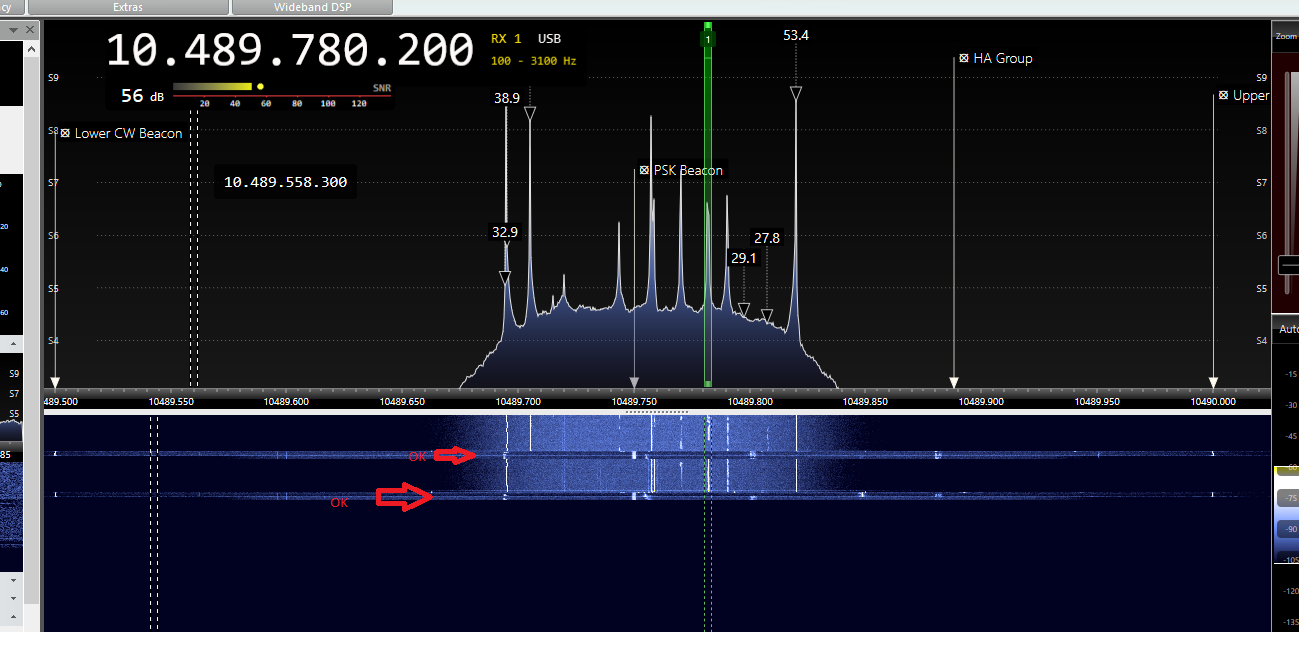
Task: Click the HA Group marker box icon
Action: [x=964, y=58]
